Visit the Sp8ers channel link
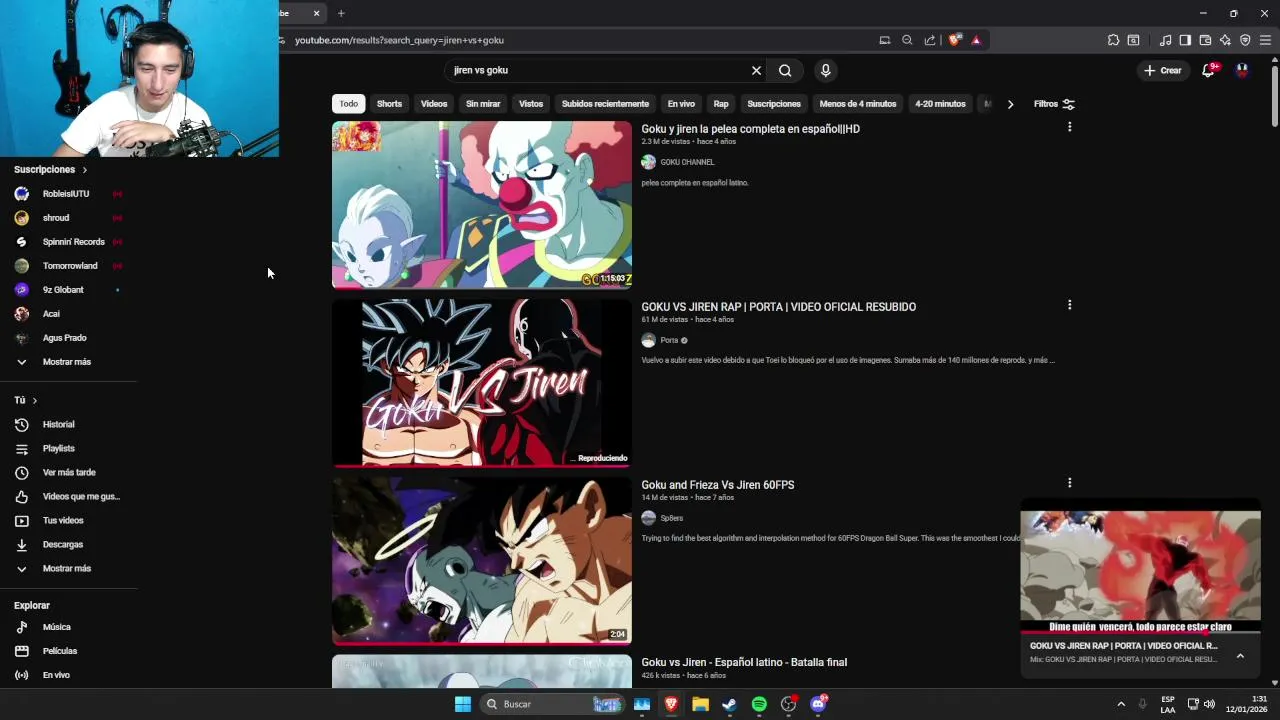The height and width of the screenshot is (720, 1280). 671,518
